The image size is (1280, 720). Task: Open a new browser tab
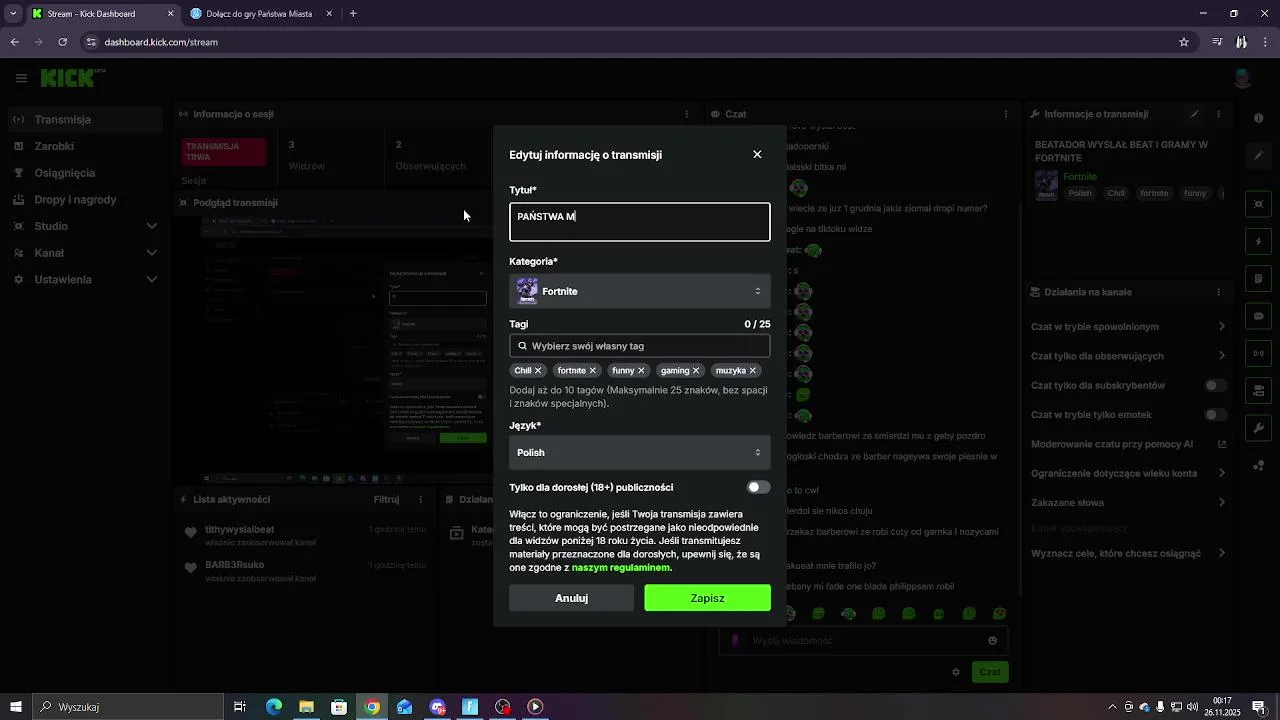(x=353, y=14)
